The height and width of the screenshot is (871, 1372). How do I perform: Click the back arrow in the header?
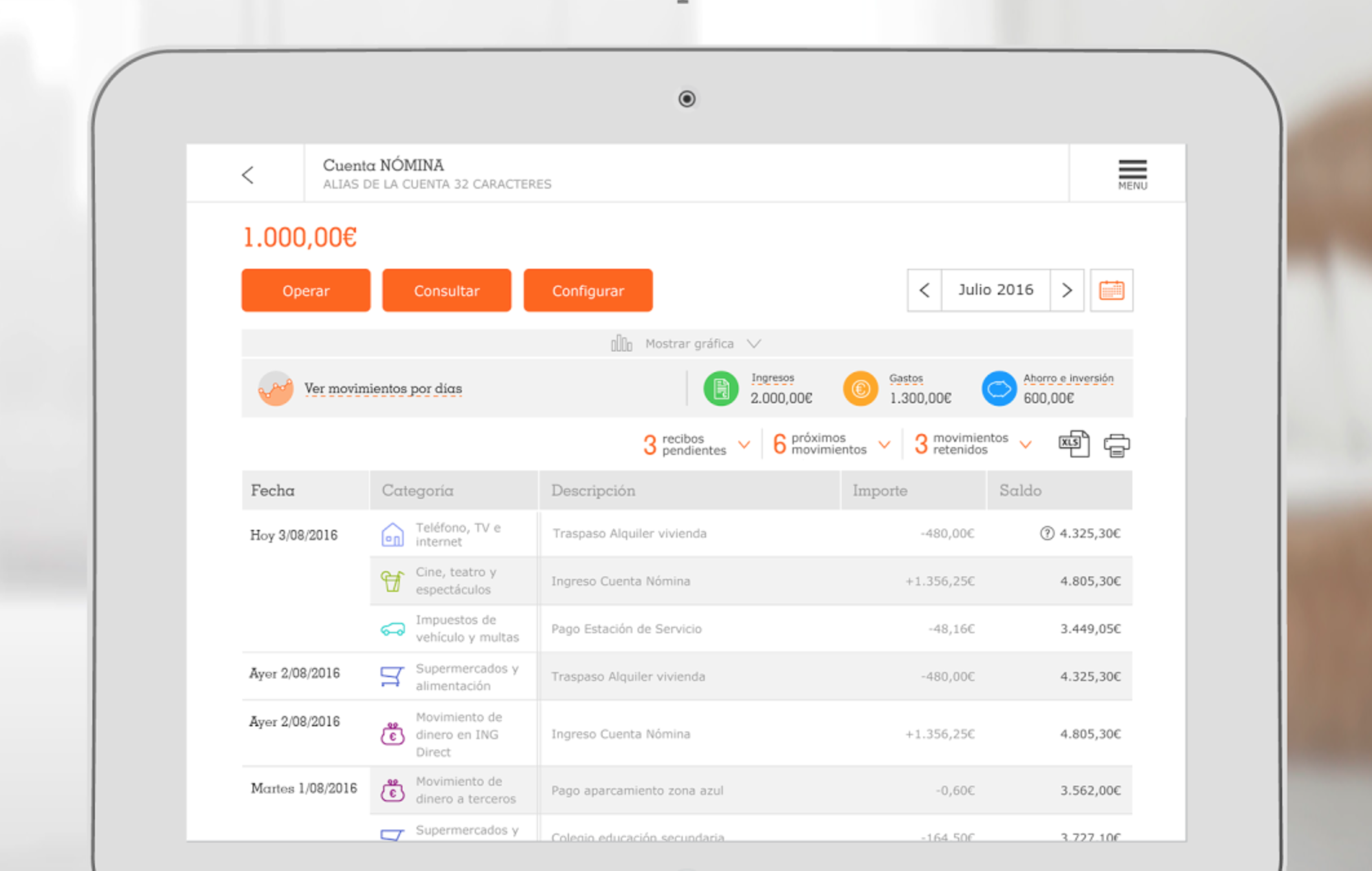click(248, 174)
